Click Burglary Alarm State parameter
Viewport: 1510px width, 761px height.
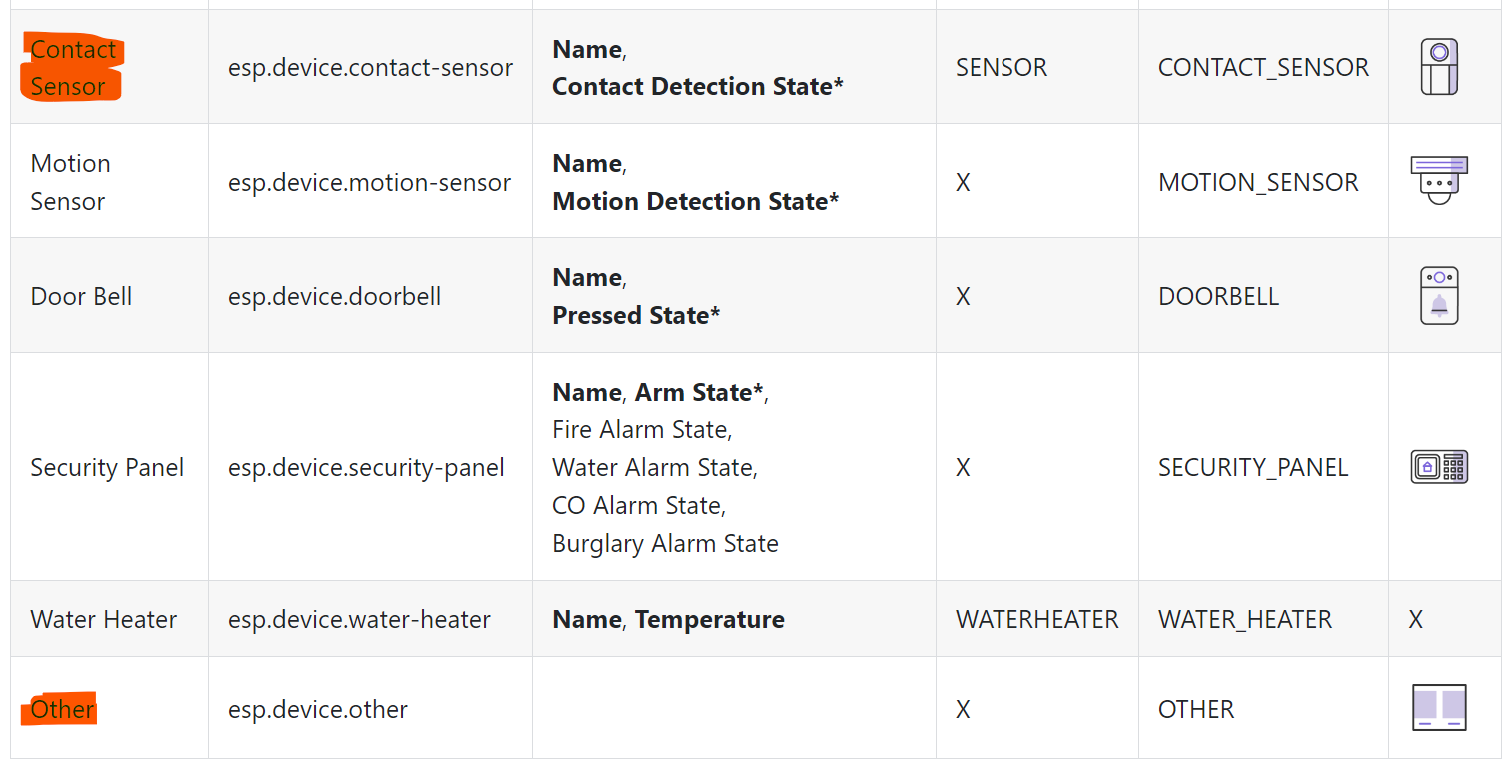(x=665, y=543)
